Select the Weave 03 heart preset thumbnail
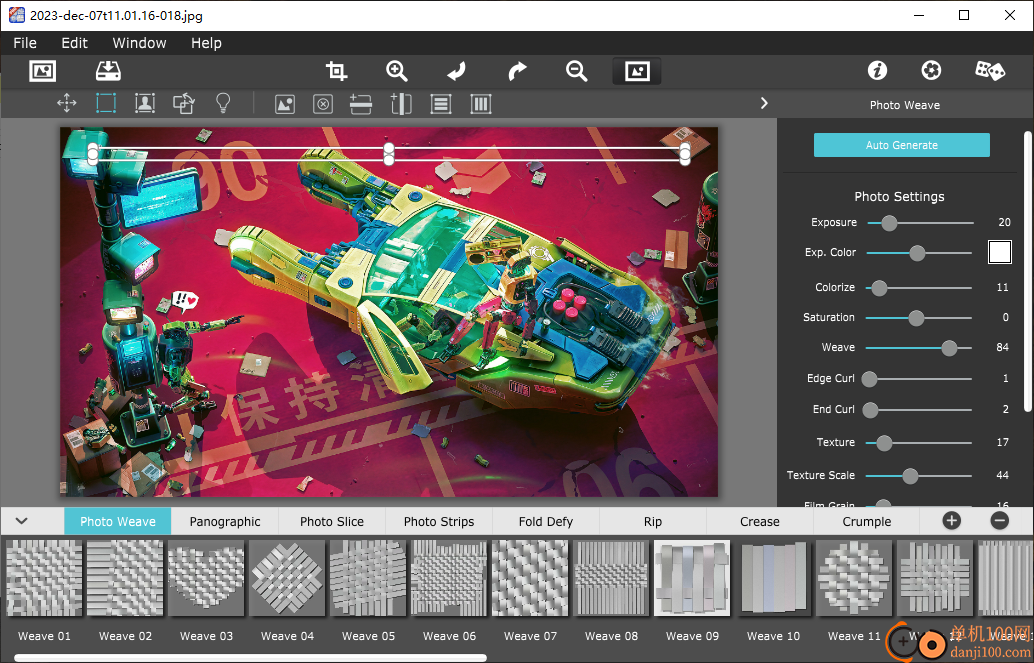Screen dimensions: 1034x663 (x=206, y=578)
